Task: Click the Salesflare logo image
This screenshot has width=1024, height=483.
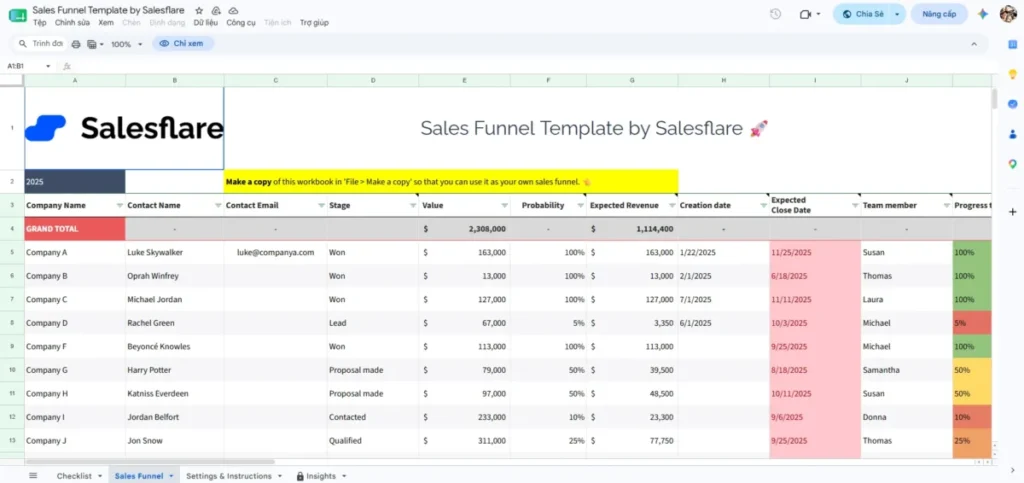Action: coord(124,128)
